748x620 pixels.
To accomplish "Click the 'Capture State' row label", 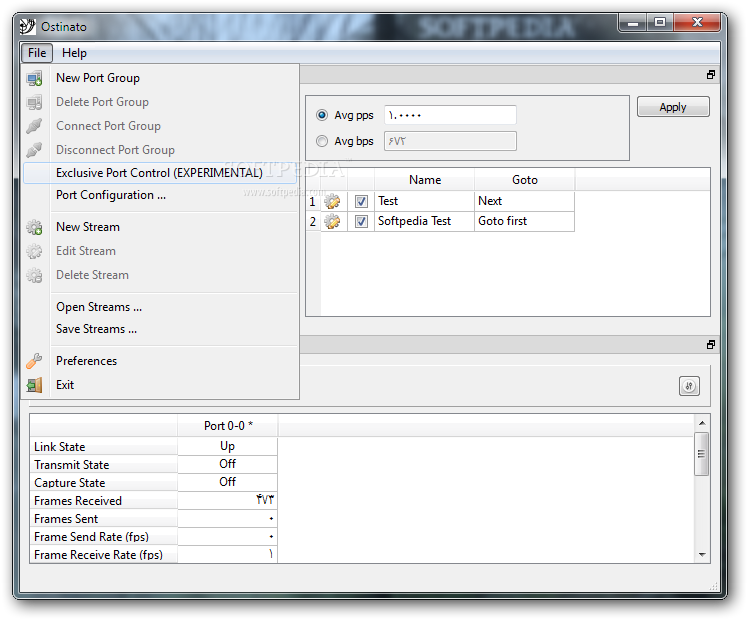I will click(104, 483).
